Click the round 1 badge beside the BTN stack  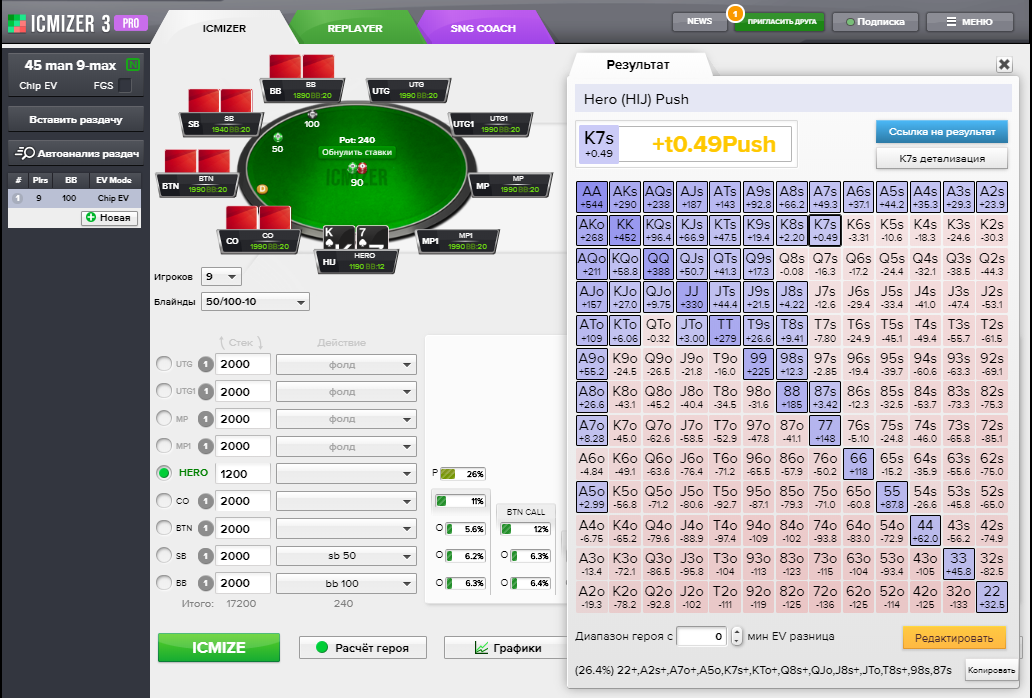[206, 529]
